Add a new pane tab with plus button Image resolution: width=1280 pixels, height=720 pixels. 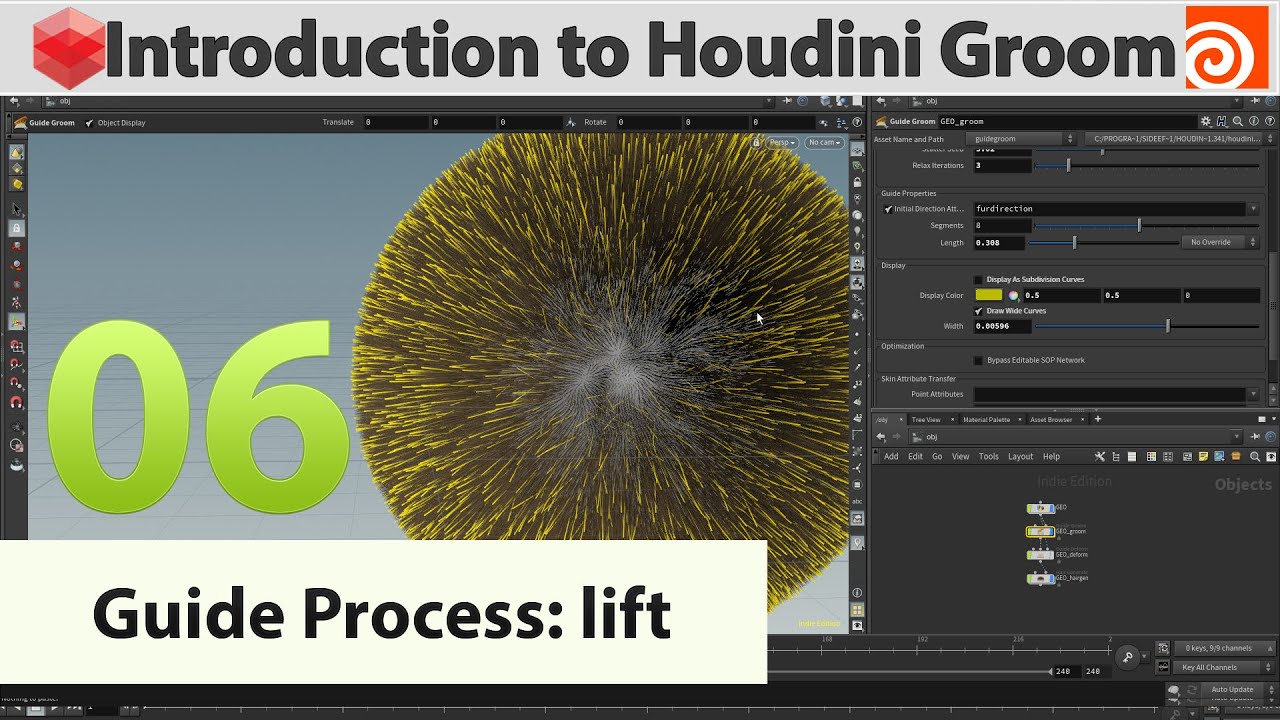1097,419
